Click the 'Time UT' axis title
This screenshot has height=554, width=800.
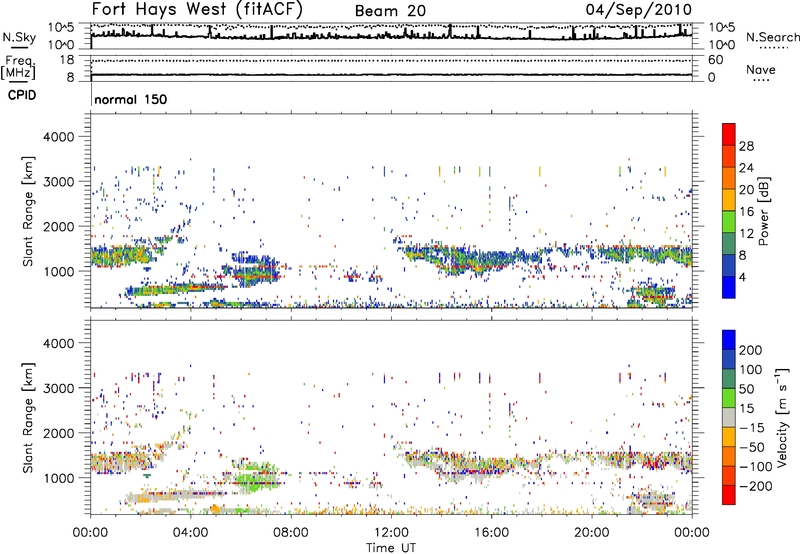click(x=391, y=548)
